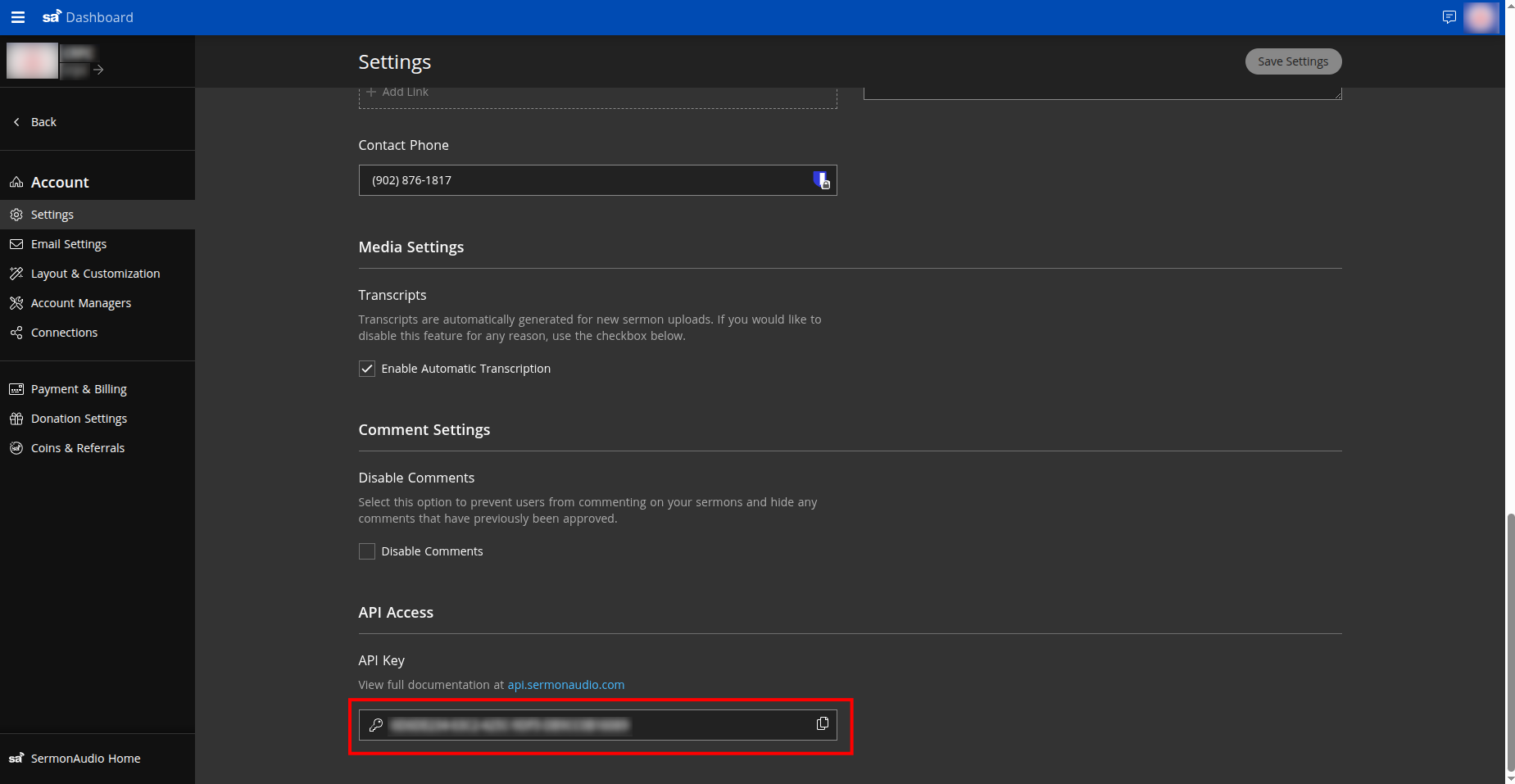
Task: Click the Email Settings envelope icon
Action: coord(16,244)
